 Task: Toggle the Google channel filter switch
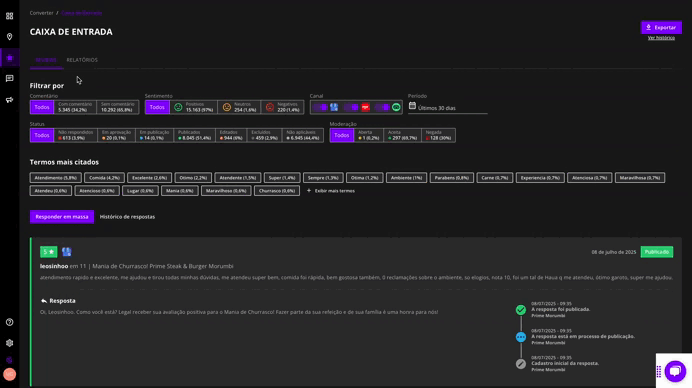(320, 107)
